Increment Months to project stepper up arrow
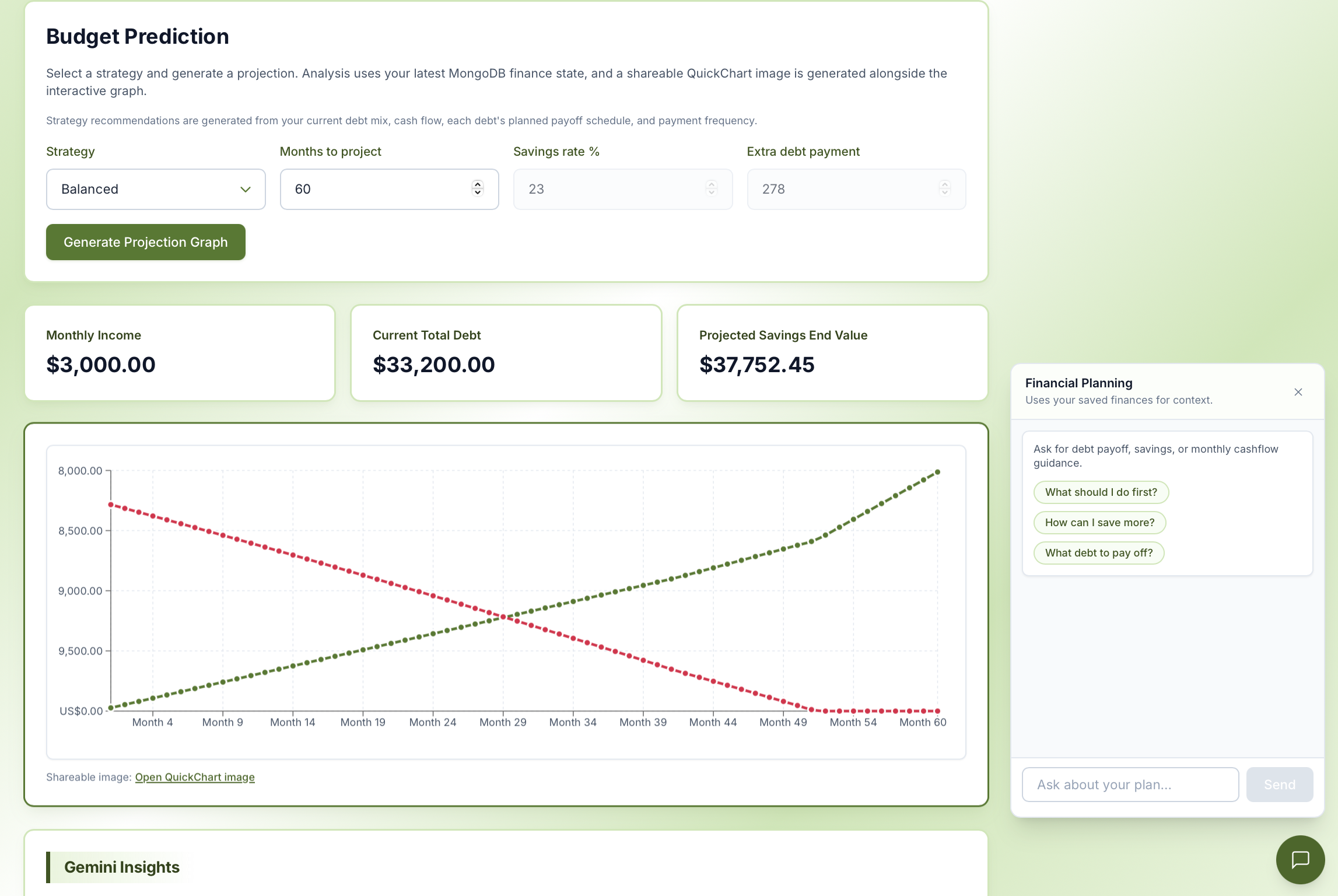The image size is (1338, 896). [x=478, y=184]
